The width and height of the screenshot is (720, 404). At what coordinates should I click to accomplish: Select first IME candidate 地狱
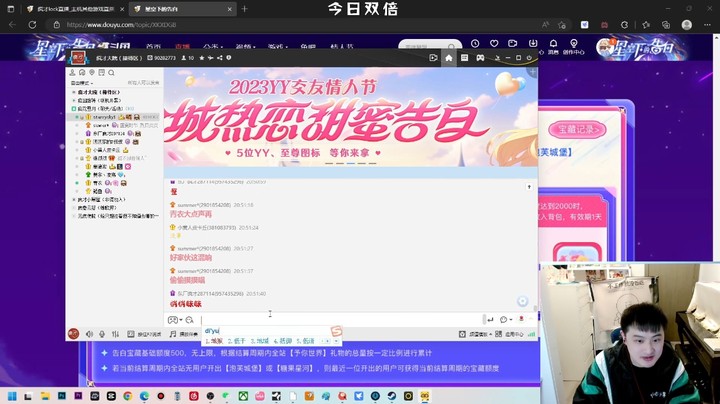click(214, 341)
